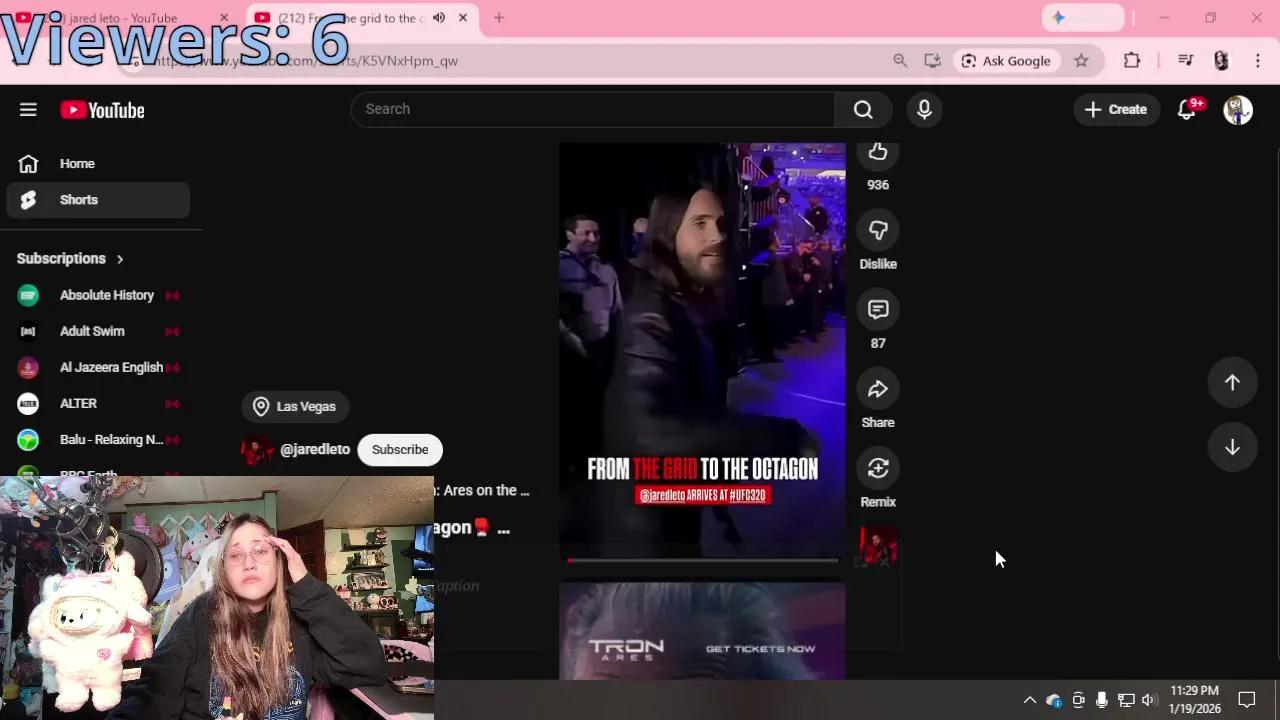Click the Tron Ares Get Tickets banner
Viewport: 1280px width, 720px height.
point(702,631)
